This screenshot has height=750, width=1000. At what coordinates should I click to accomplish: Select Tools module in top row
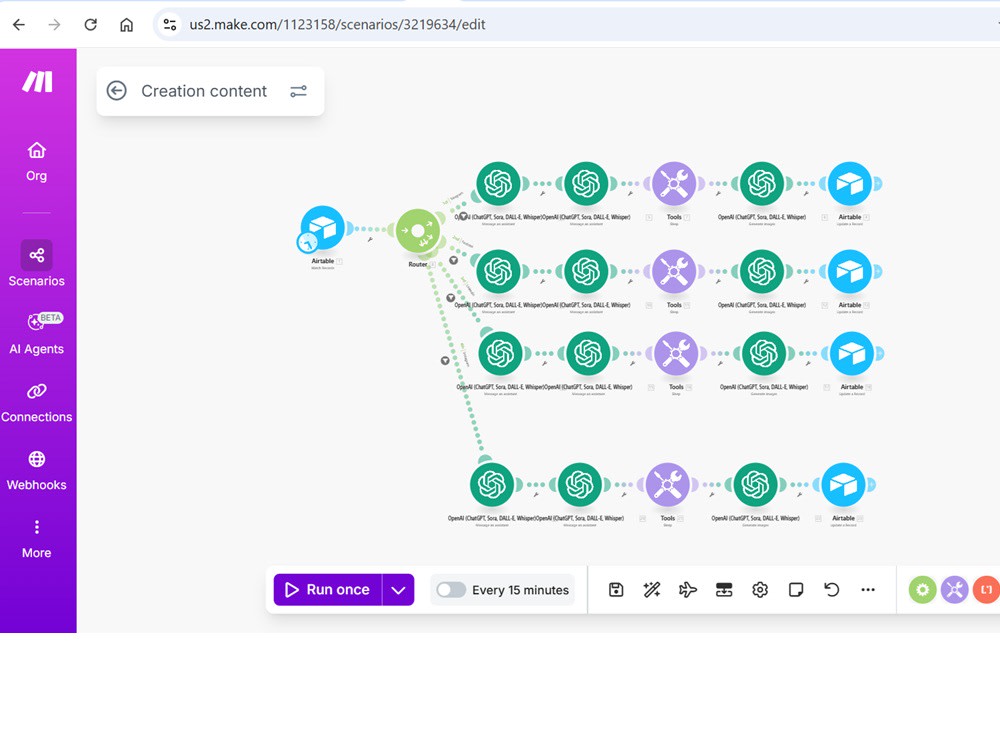coord(674,184)
